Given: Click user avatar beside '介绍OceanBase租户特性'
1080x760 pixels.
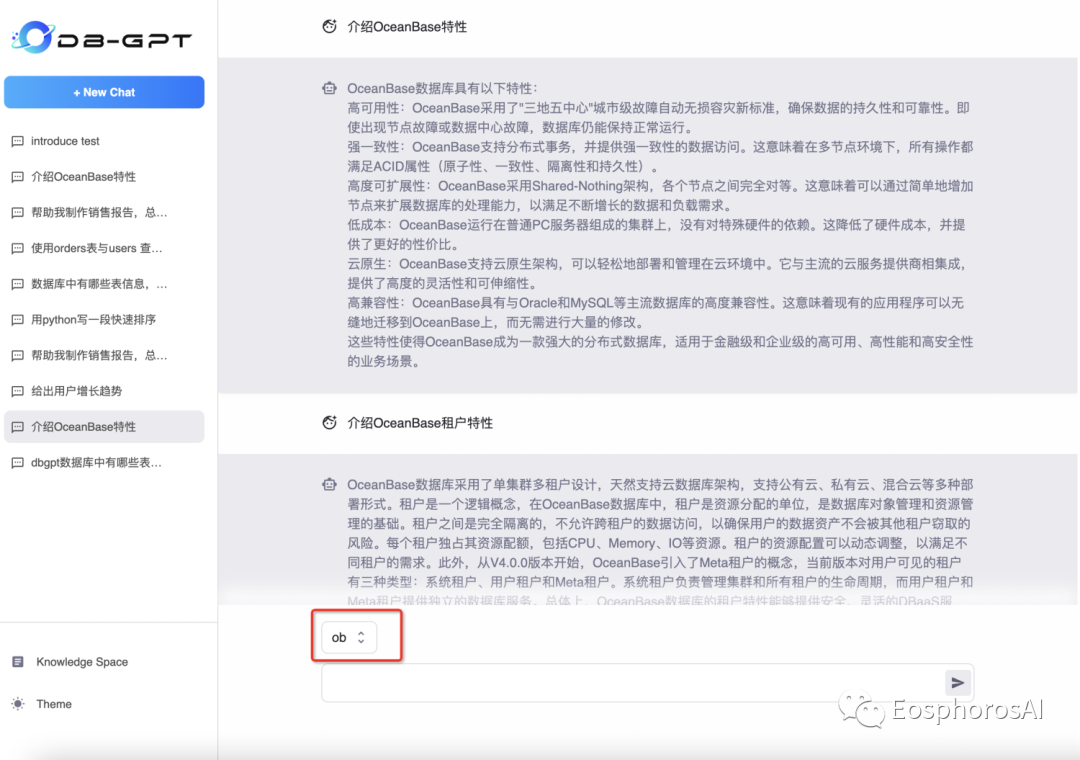Looking at the screenshot, I should point(329,422).
